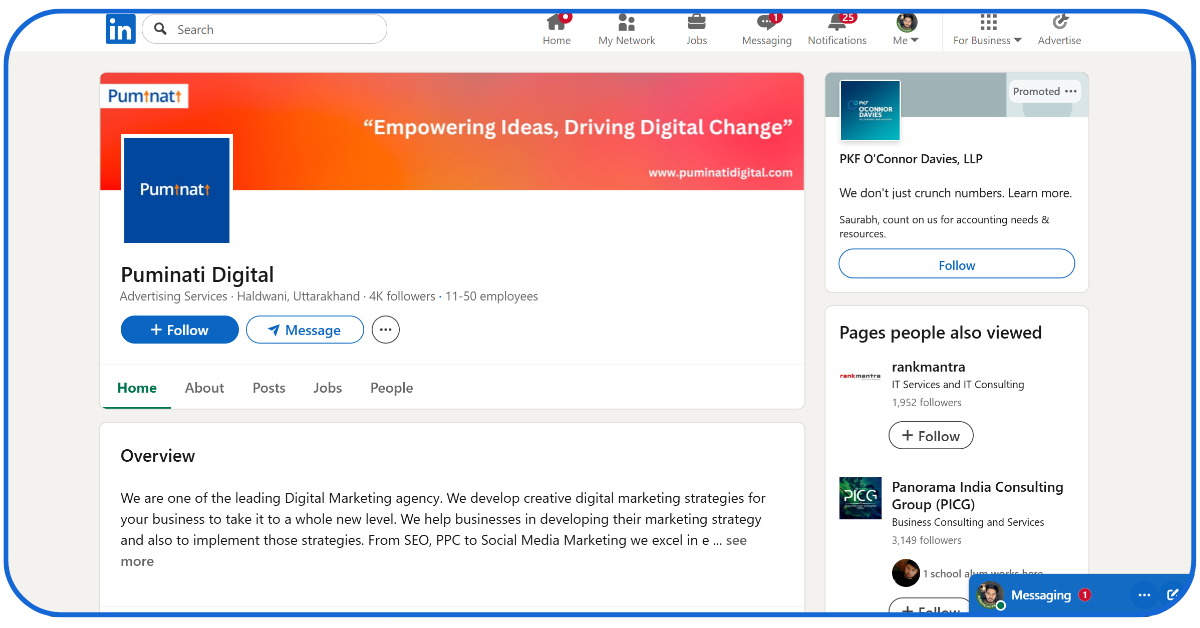Viewport: 1200px width, 628px height.
Task: Click into the Search field
Action: (x=265, y=30)
